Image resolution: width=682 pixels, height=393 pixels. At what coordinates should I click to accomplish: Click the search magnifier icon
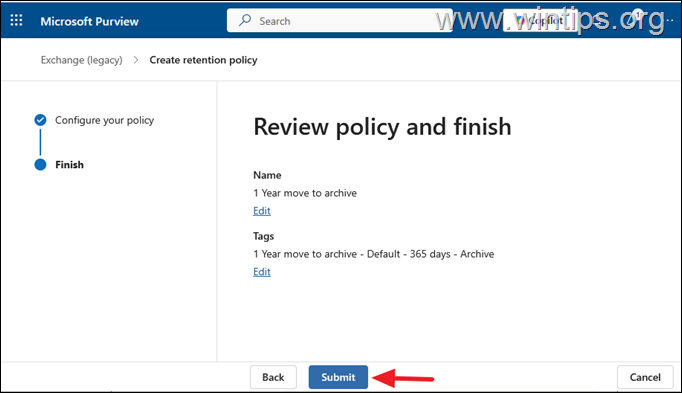tap(245, 20)
